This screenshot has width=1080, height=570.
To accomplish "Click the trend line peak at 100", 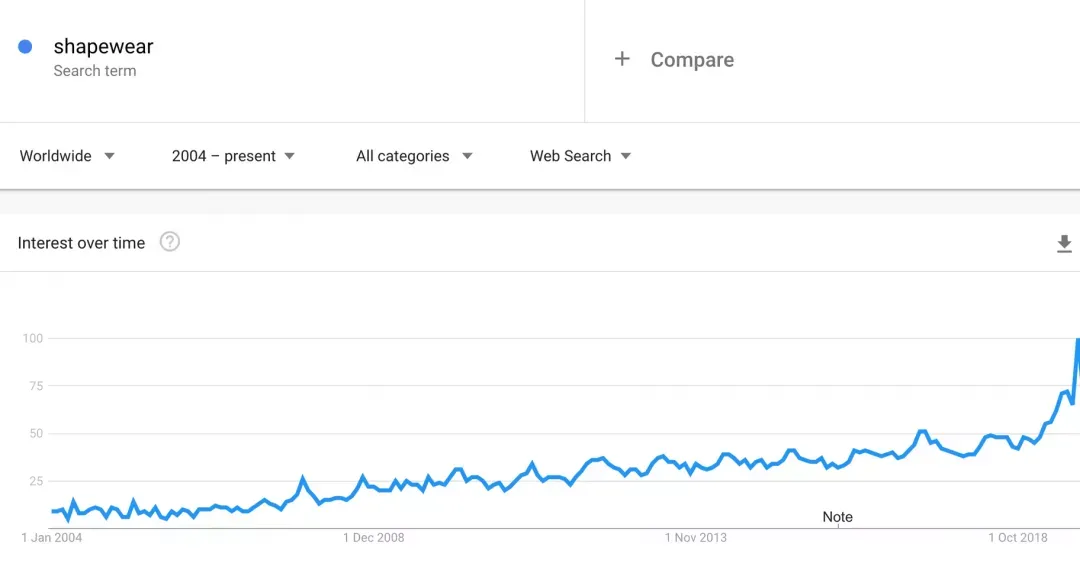I will point(1077,340).
